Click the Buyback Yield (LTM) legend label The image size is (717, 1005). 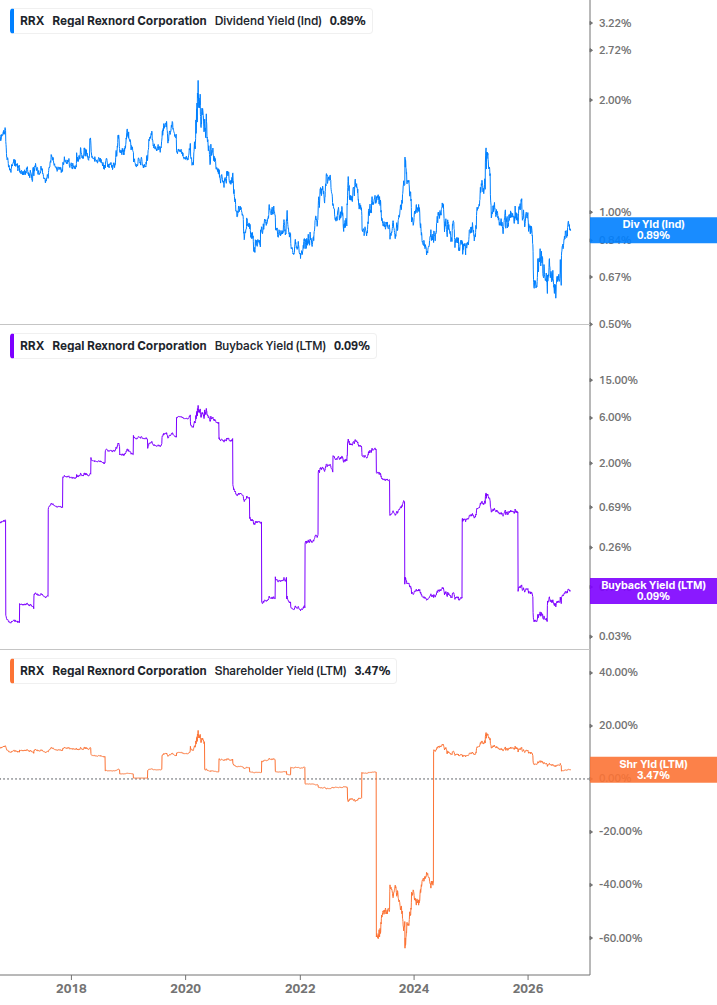coord(270,346)
